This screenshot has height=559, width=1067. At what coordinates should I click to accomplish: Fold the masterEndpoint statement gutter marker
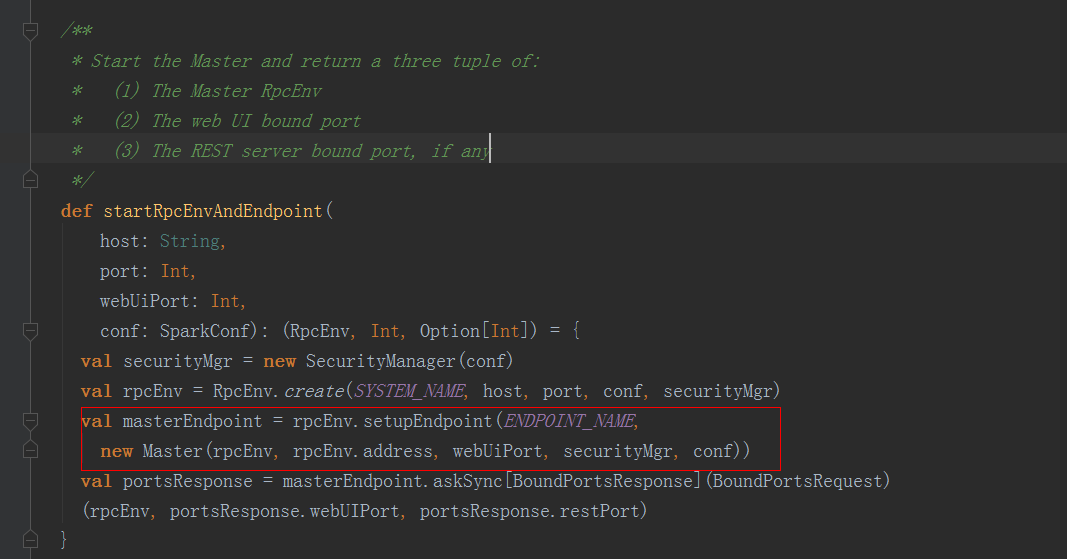(x=30, y=421)
